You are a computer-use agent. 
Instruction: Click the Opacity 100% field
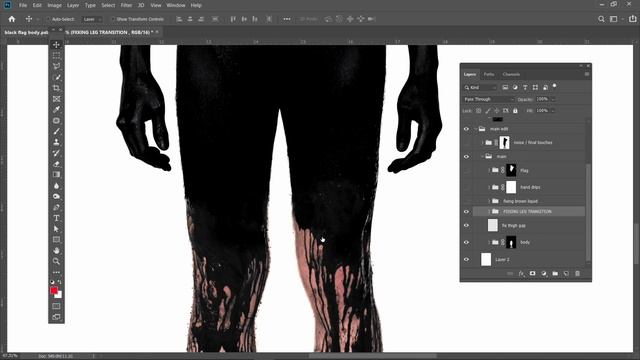point(542,99)
